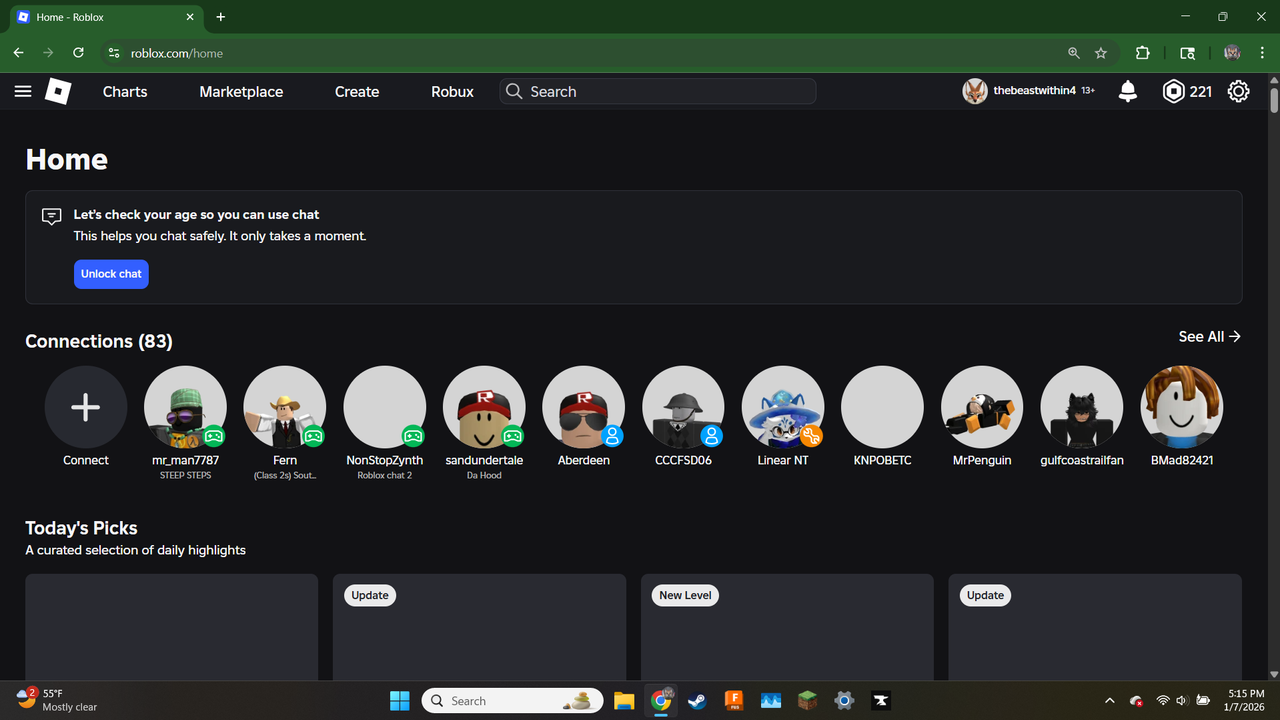Open NonStopZynth's avatar circle
The image size is (1280, 720).
click(x=385, y=407)
